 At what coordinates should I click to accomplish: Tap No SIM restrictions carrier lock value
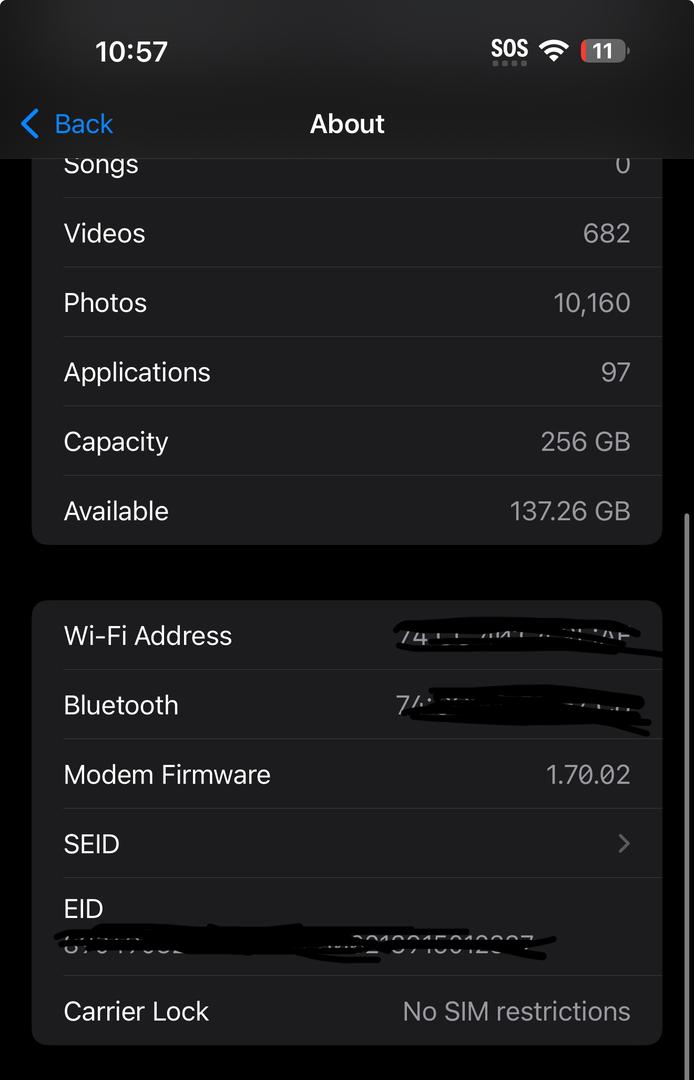pos(516,1011)
